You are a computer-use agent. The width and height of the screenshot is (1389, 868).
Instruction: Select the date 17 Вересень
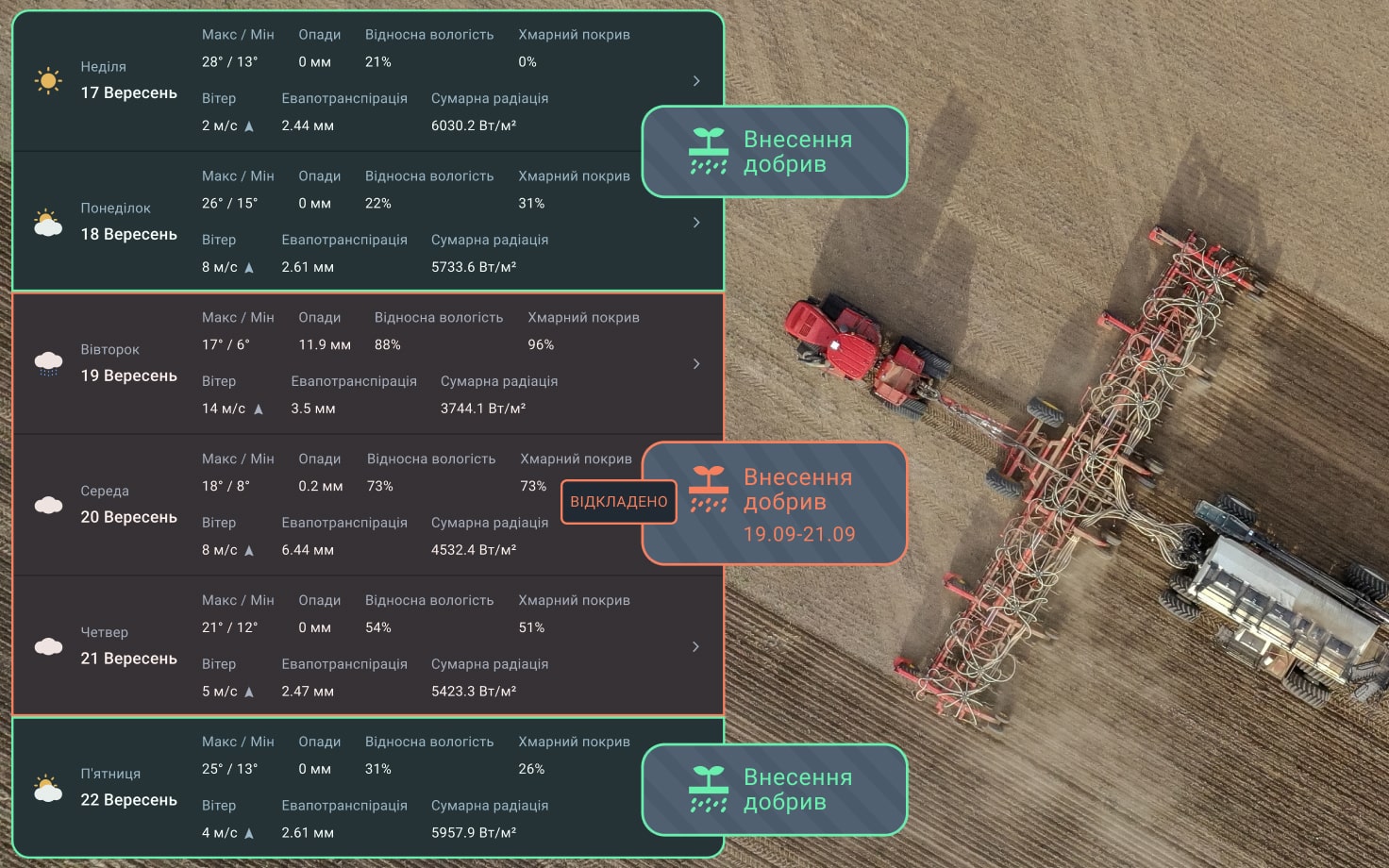(x=128, y=92)
